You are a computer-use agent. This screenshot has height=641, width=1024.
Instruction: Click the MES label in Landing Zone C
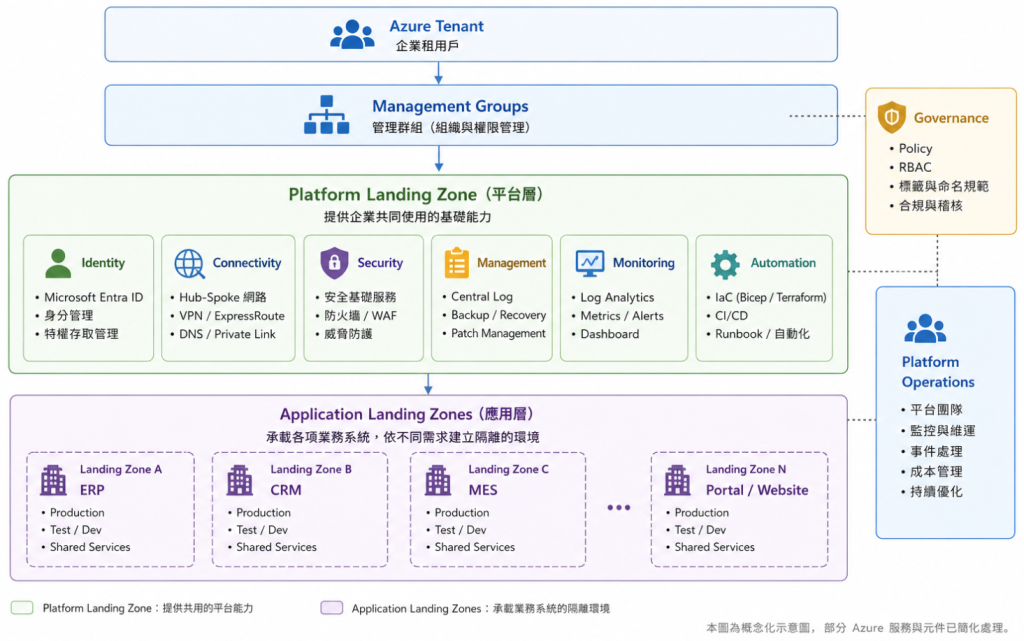483,490
